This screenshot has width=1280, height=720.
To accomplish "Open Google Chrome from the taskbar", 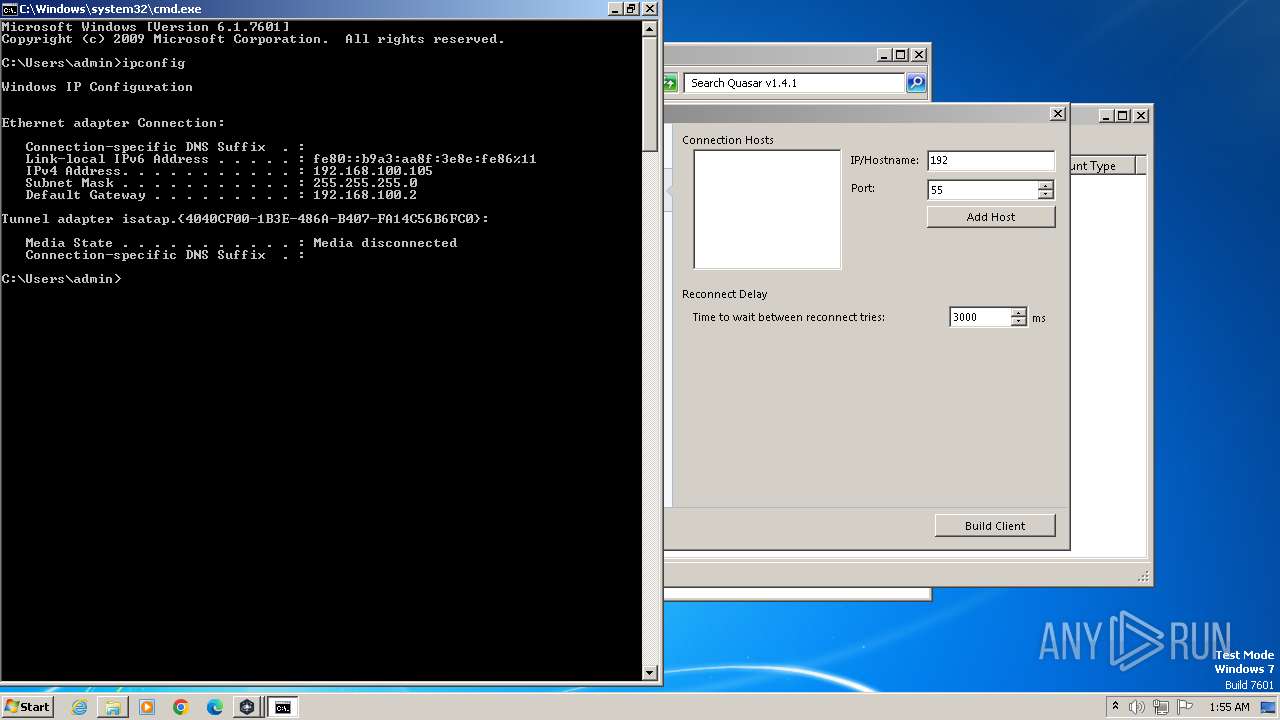I will [x=181, y=707].
